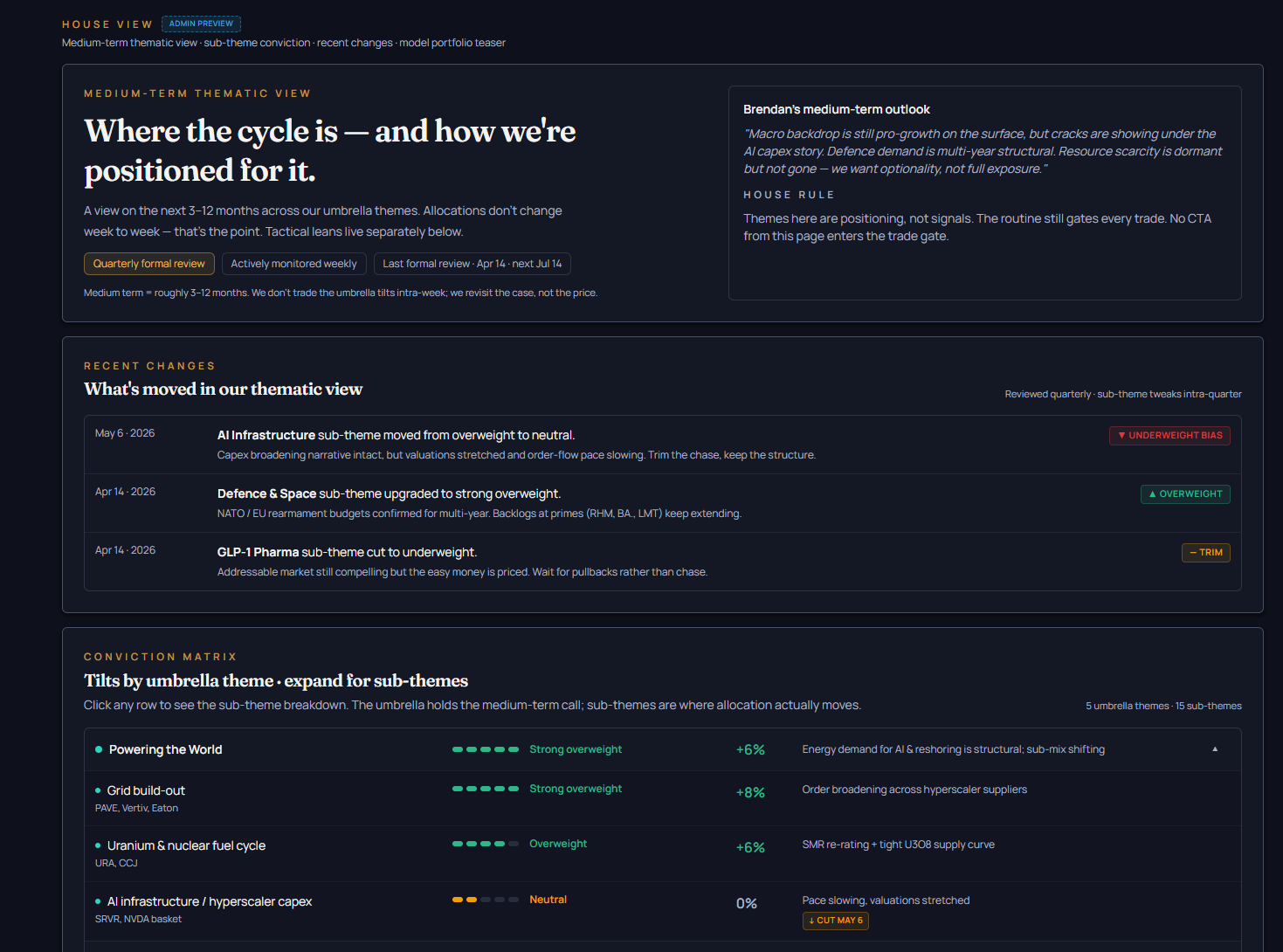Expand the Powering the World theme row

click(662, 749)
